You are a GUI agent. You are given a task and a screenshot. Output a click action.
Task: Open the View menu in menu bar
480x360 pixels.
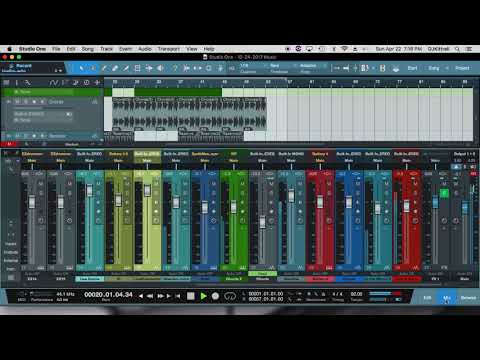(x=192, y=49)
